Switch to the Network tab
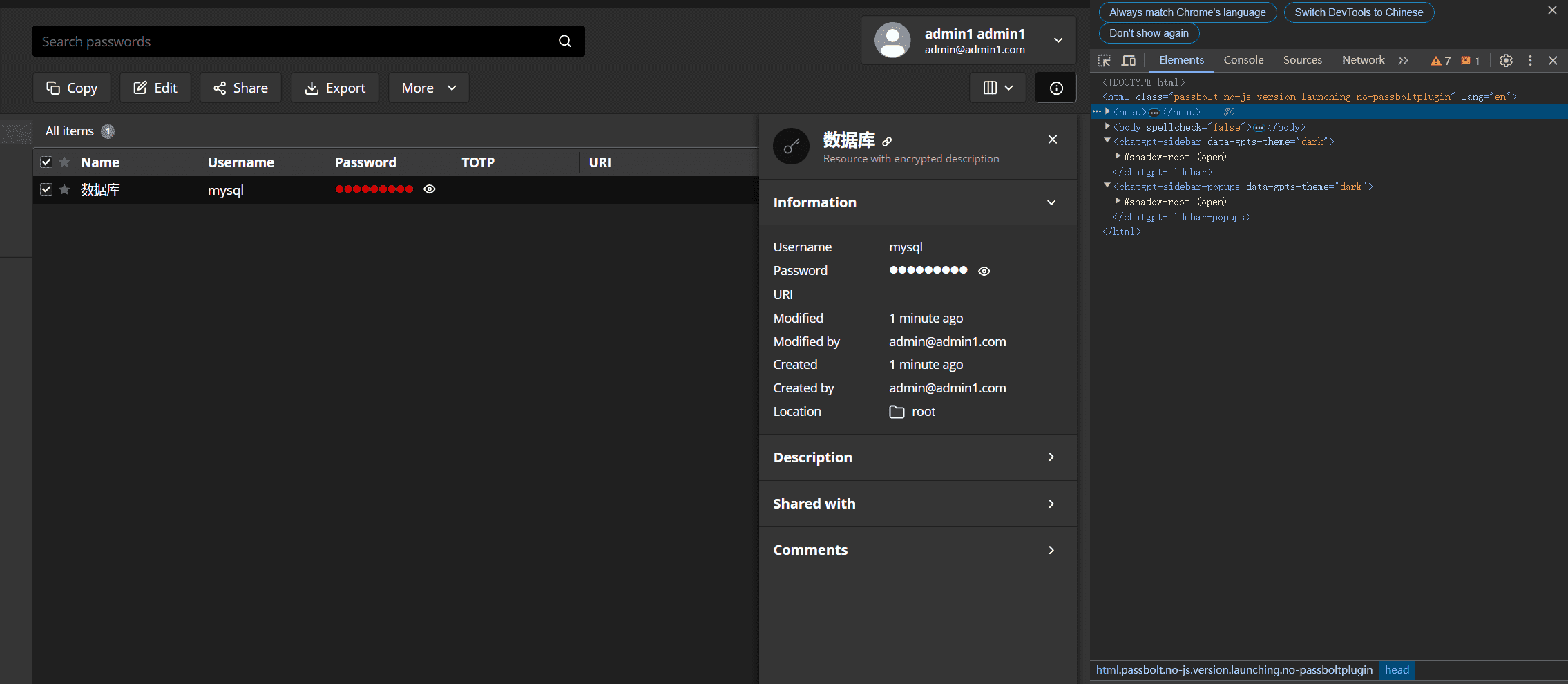 click(x=1363, y=60)
